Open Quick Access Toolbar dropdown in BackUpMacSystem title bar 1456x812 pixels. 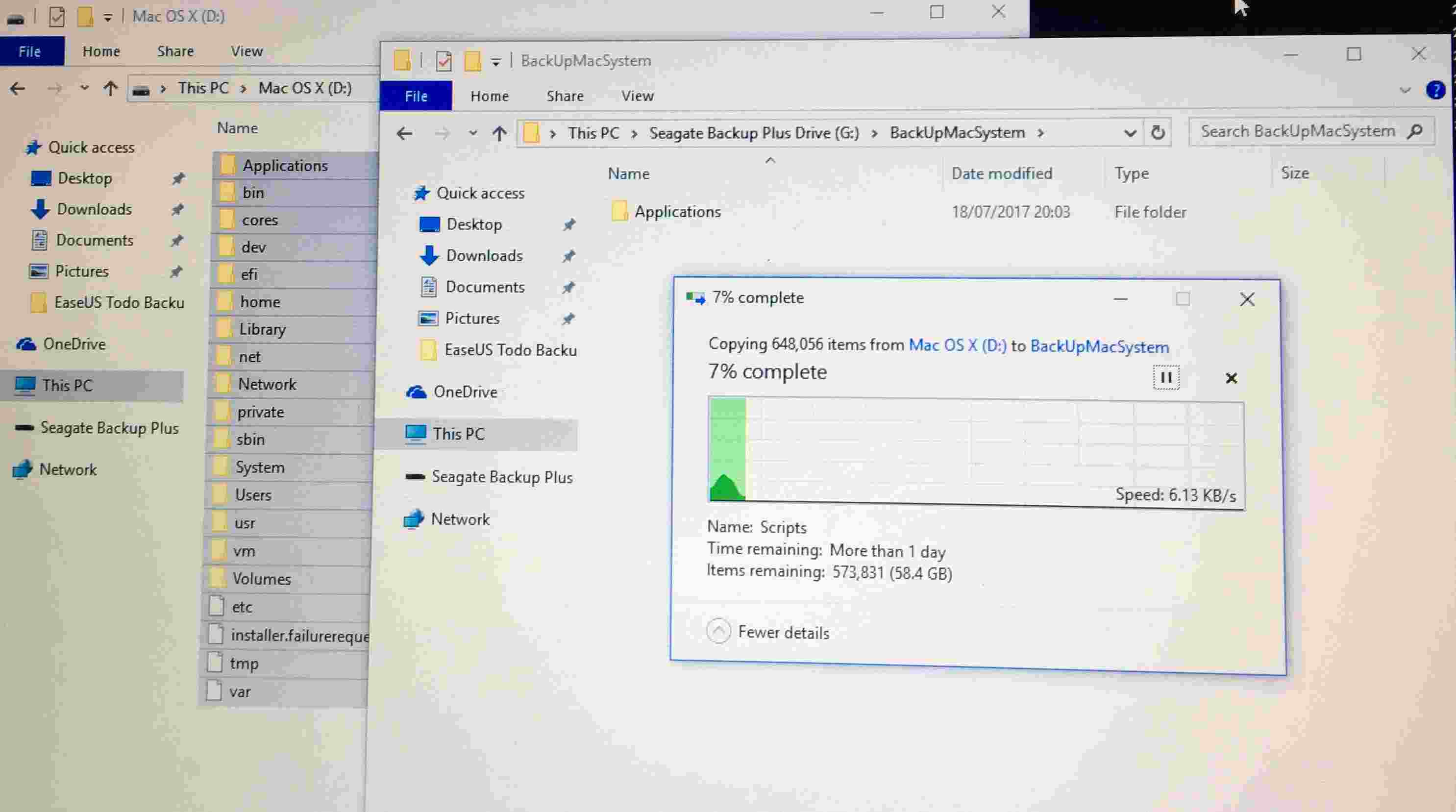pyautogui.click(x=495, y=62)
